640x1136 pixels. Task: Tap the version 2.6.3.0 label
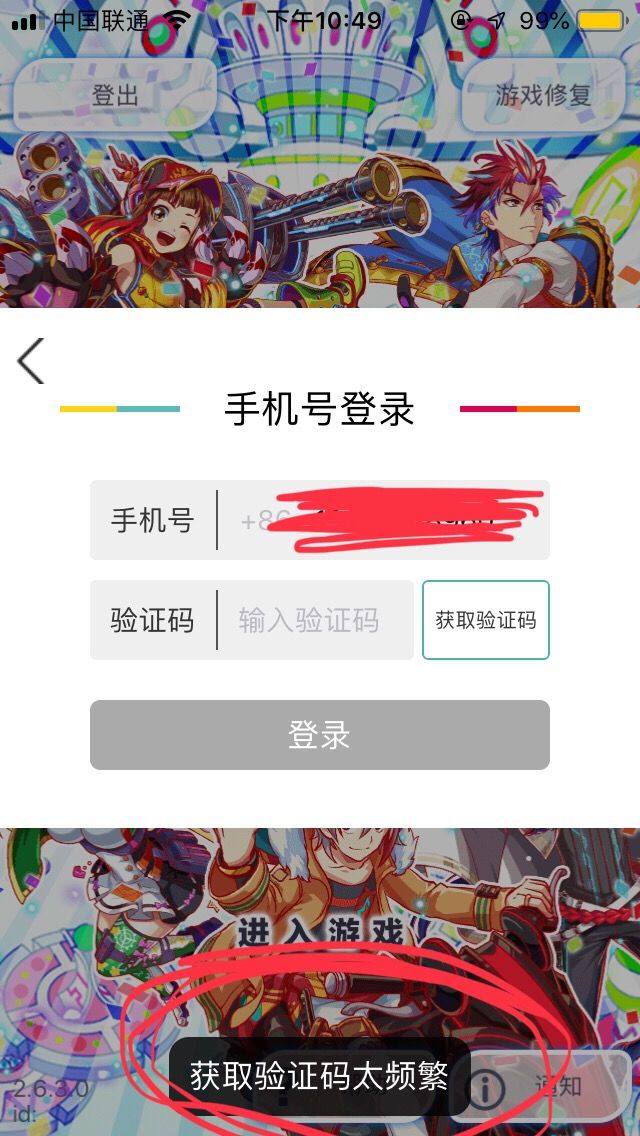(x=51, y=1089)
